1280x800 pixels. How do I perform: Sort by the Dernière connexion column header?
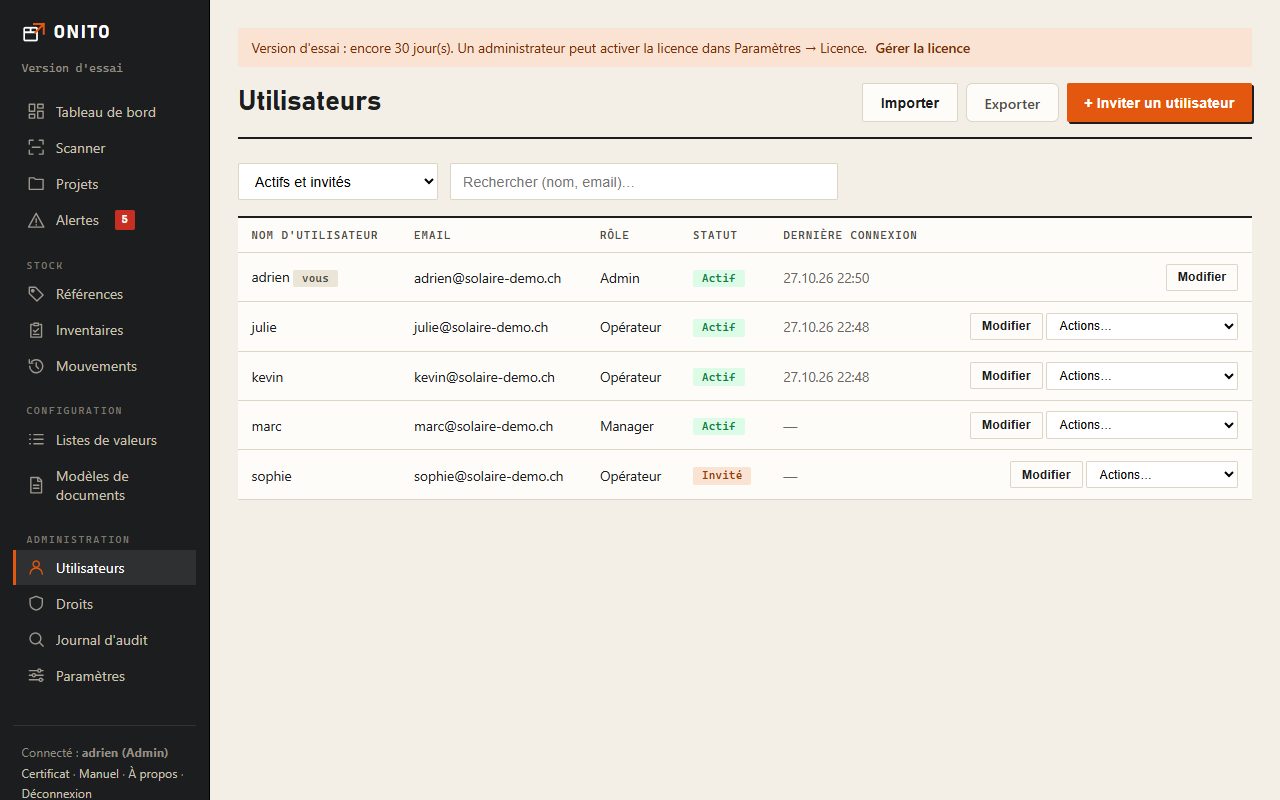pyautogui.click(x=850, y=235)
